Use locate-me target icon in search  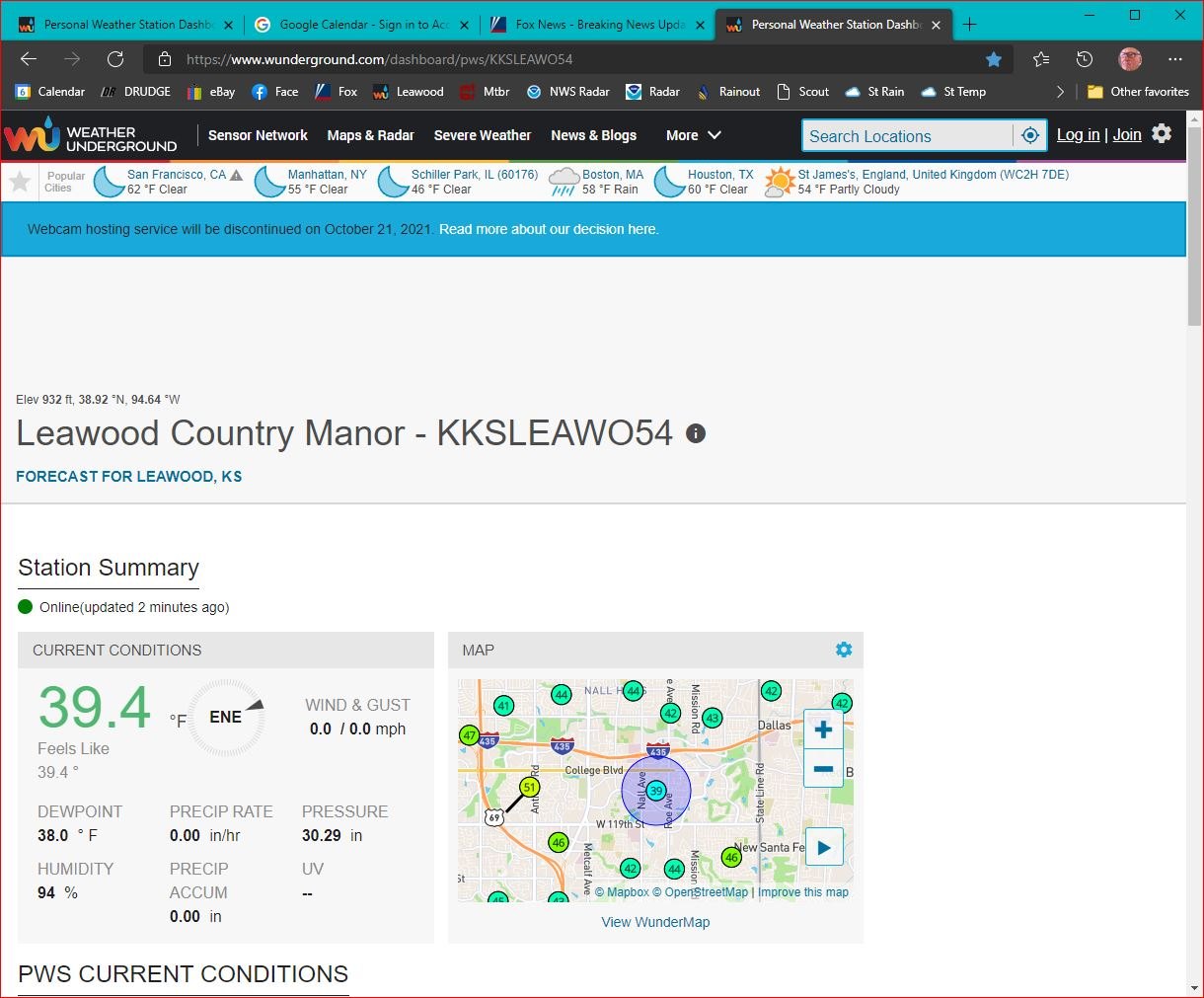pos(1030,136)
